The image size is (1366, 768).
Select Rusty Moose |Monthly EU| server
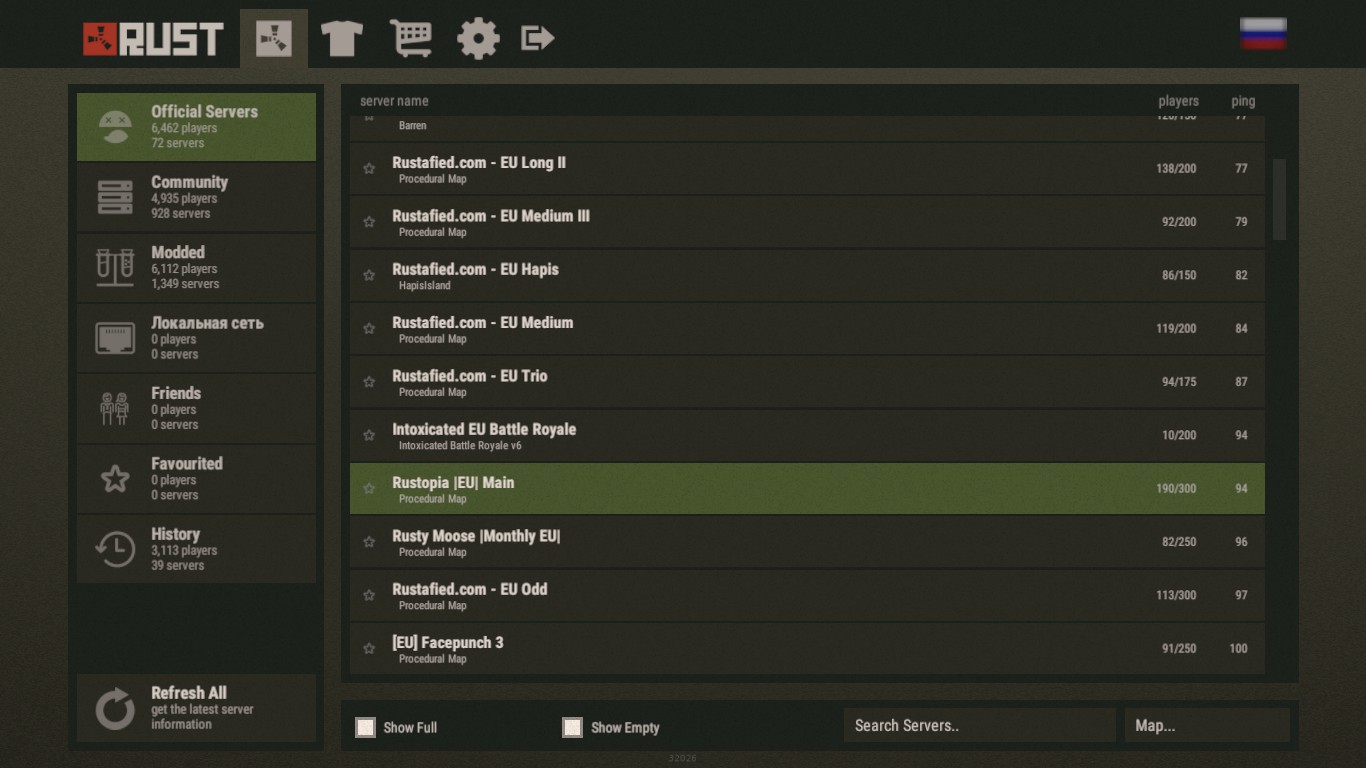click(807, 542)
